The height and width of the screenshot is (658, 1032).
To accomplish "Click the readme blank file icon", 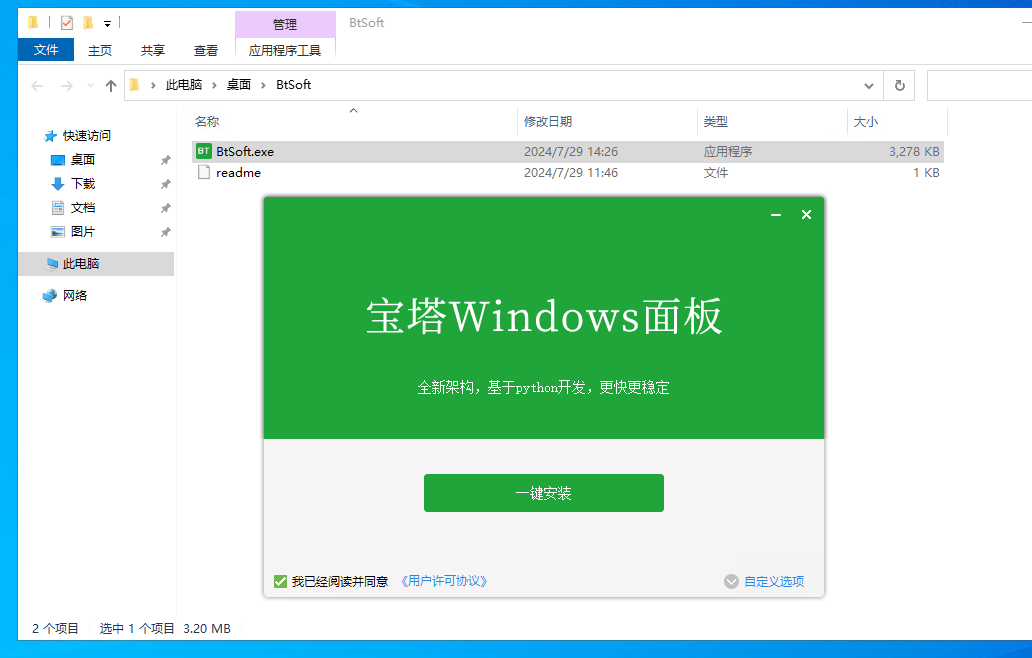I will [x=204, y=172].
